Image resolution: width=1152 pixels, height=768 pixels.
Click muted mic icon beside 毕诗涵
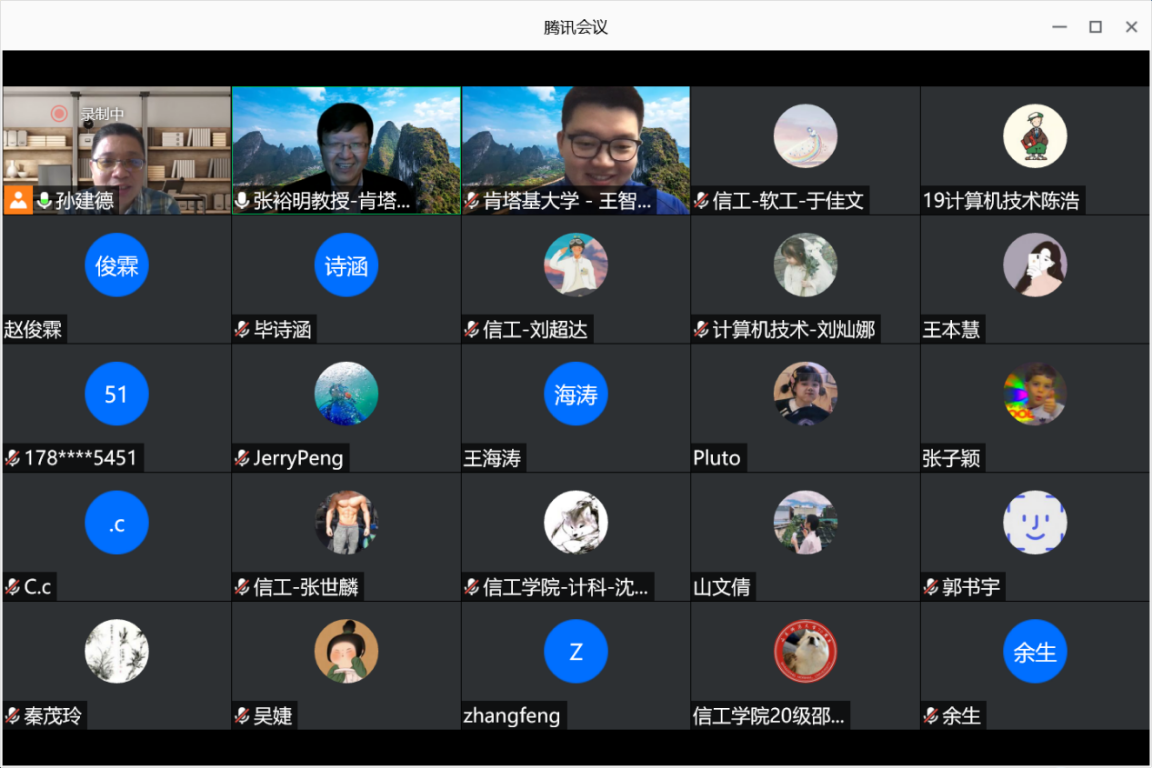[x=242, y=329]
